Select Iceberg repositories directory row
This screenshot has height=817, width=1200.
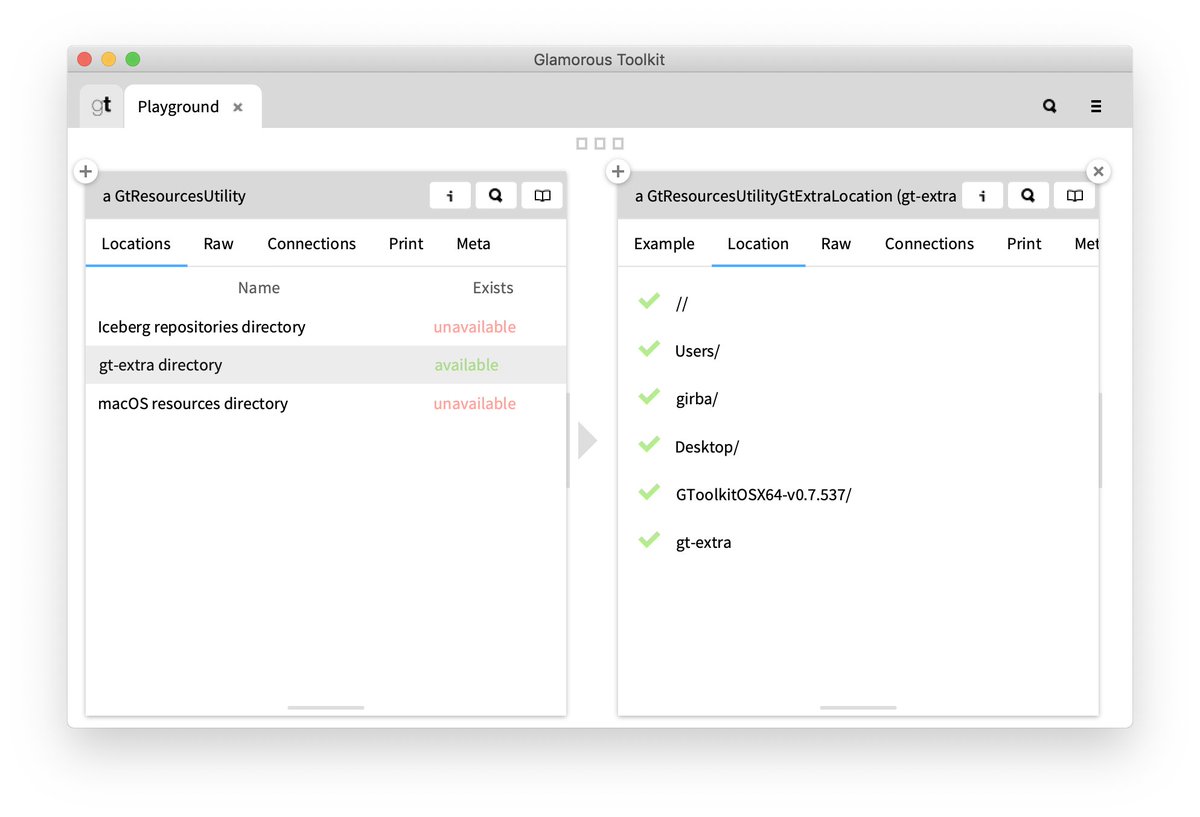(x=326, y=327)
